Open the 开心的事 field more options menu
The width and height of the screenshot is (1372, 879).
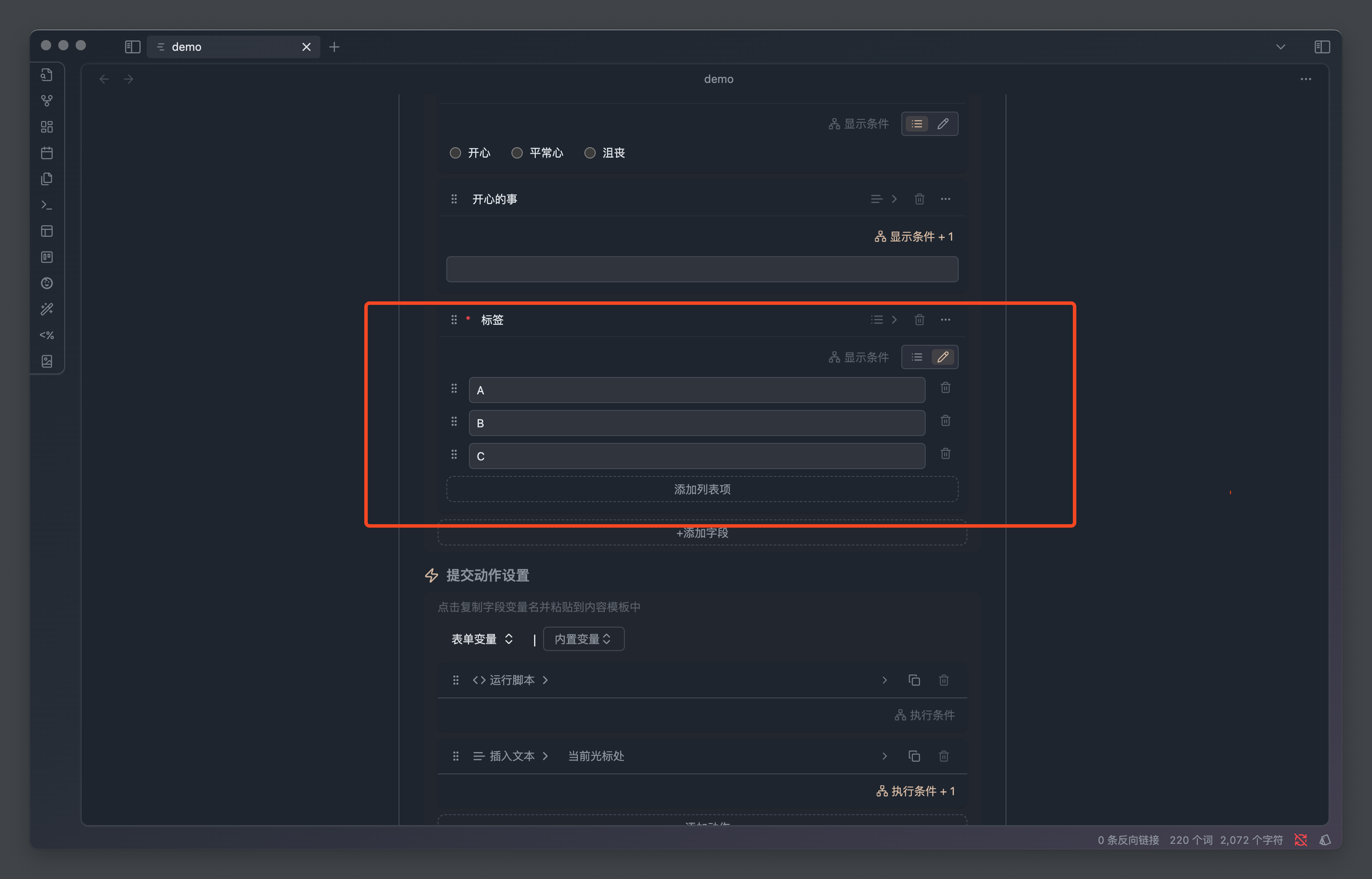coord(945,199)
